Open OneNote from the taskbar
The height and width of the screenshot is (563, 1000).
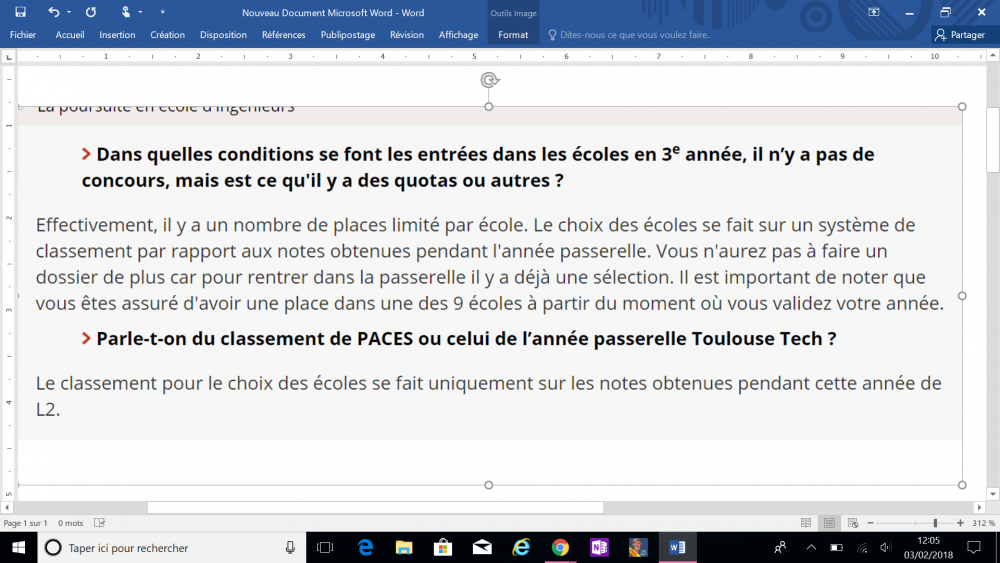pyautogui.click(x=599, y=548)
